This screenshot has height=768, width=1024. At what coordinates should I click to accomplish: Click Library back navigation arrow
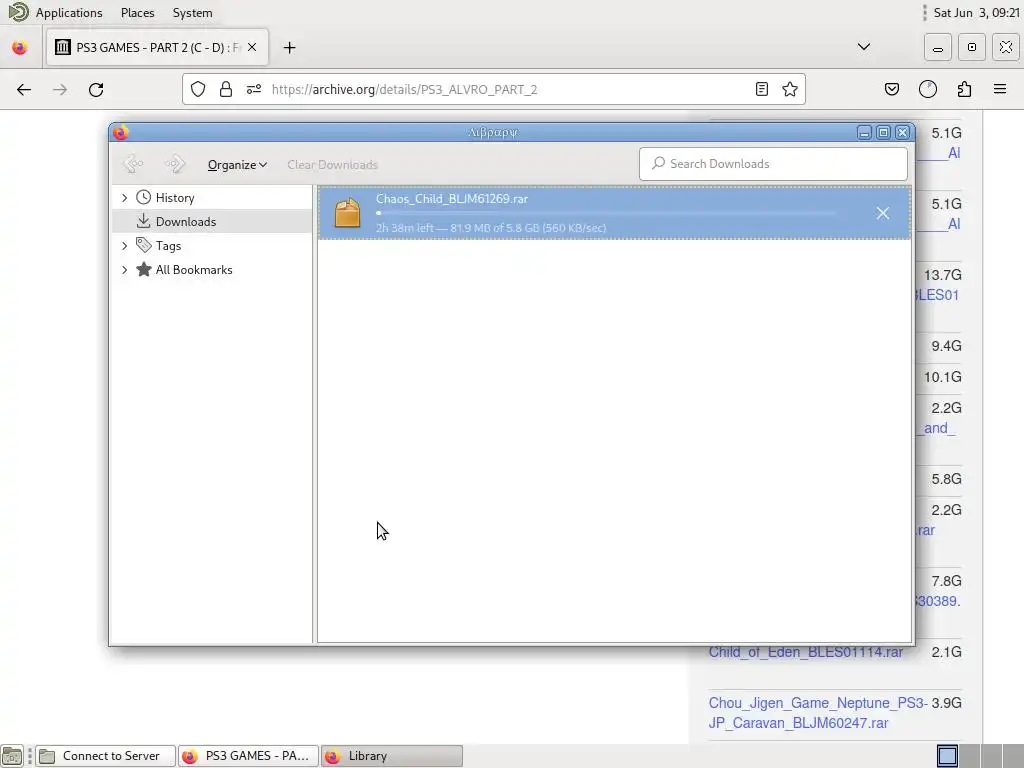click(x=133, y=164)
